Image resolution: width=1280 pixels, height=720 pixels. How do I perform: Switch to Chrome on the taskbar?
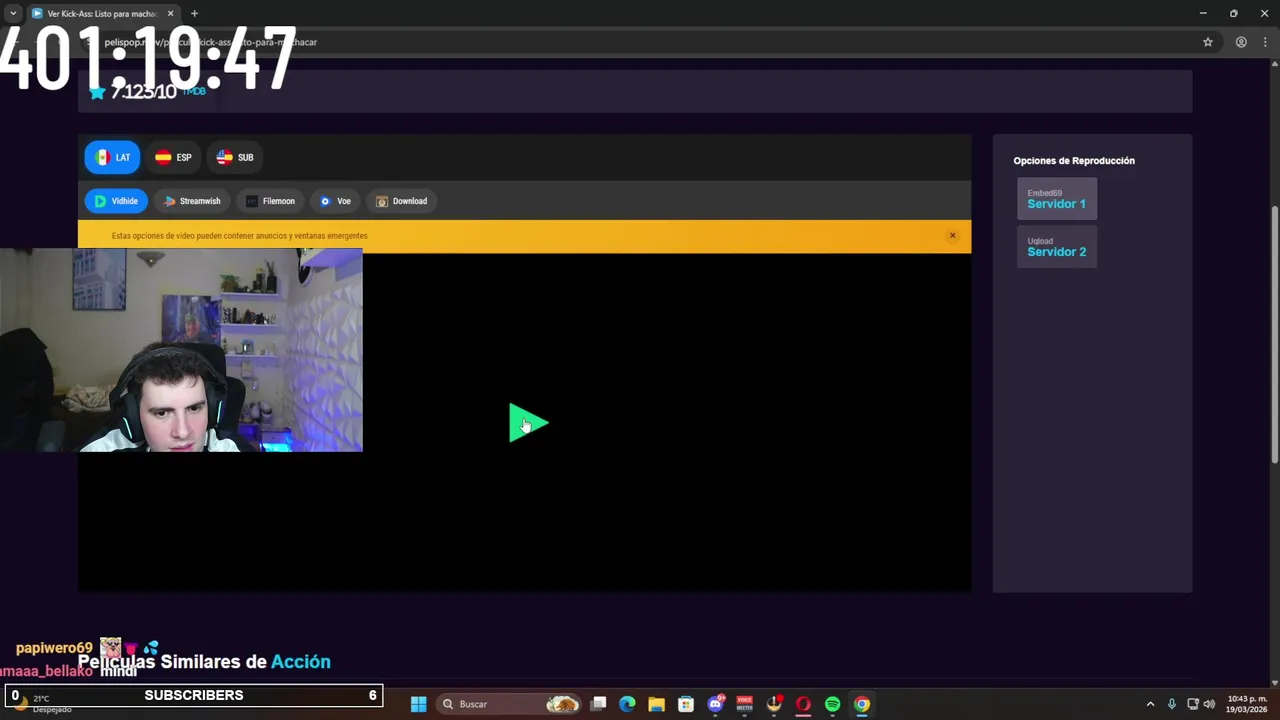click(861, 704)
